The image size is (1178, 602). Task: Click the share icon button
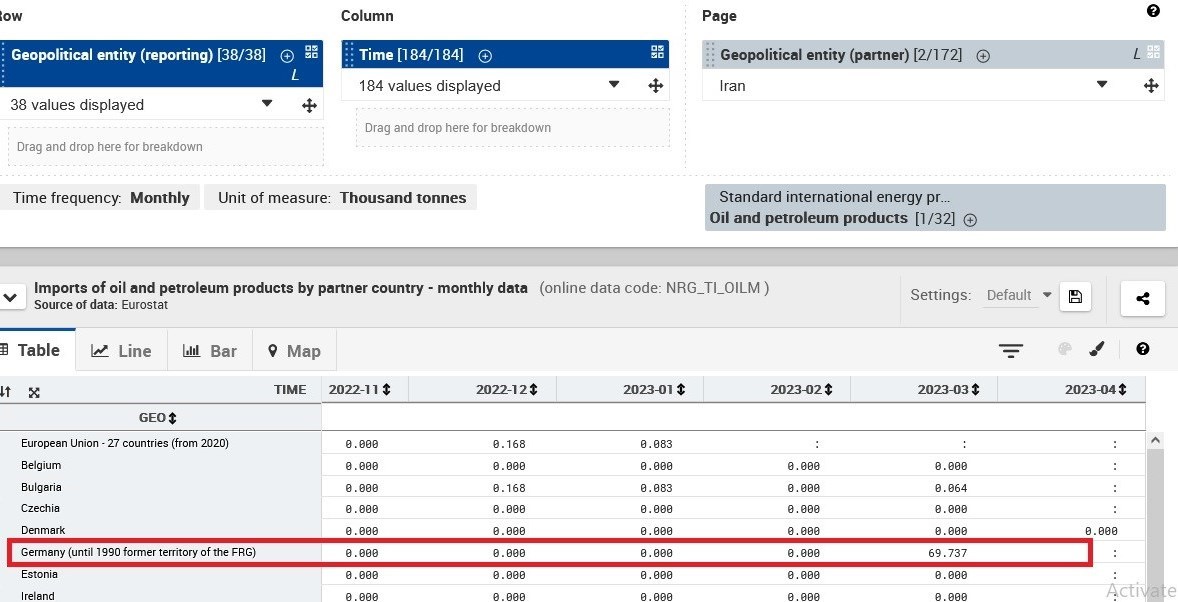(1143, 297)
